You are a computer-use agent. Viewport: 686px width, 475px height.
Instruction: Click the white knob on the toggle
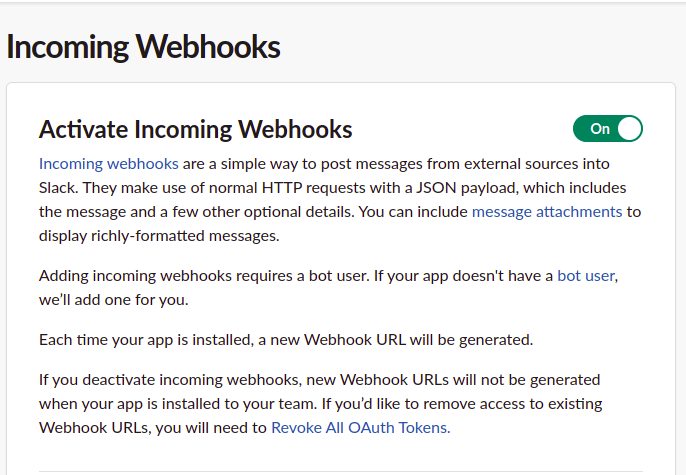[x=629, y=129]
